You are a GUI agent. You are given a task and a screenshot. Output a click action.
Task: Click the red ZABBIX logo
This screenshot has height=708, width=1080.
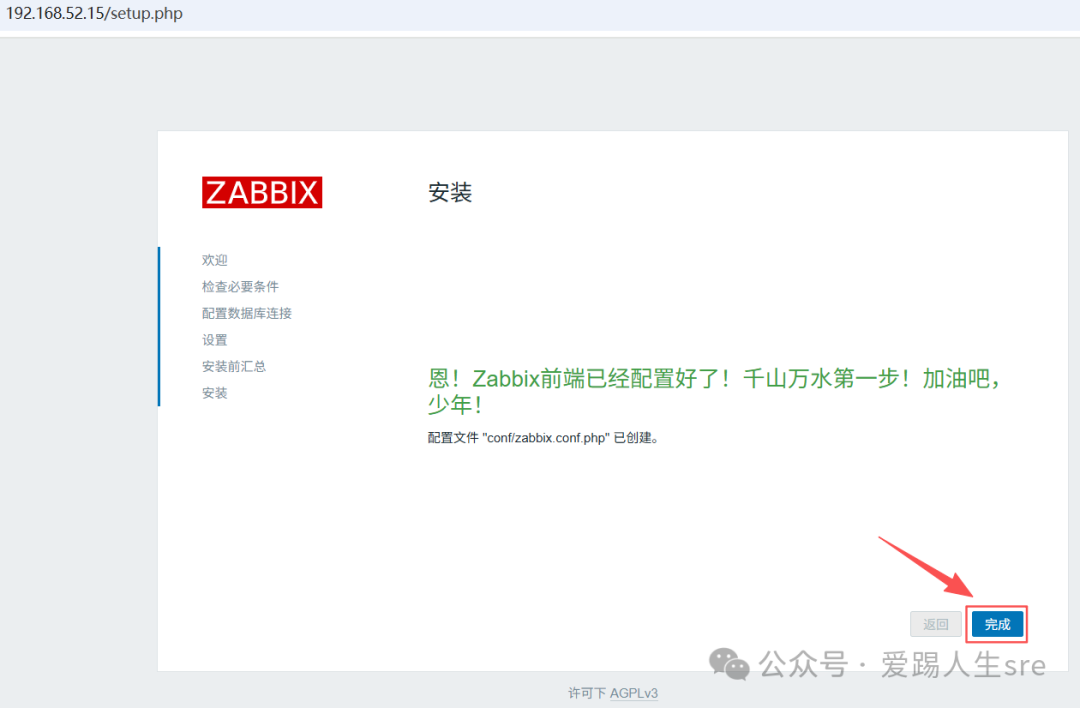[262, 192]
